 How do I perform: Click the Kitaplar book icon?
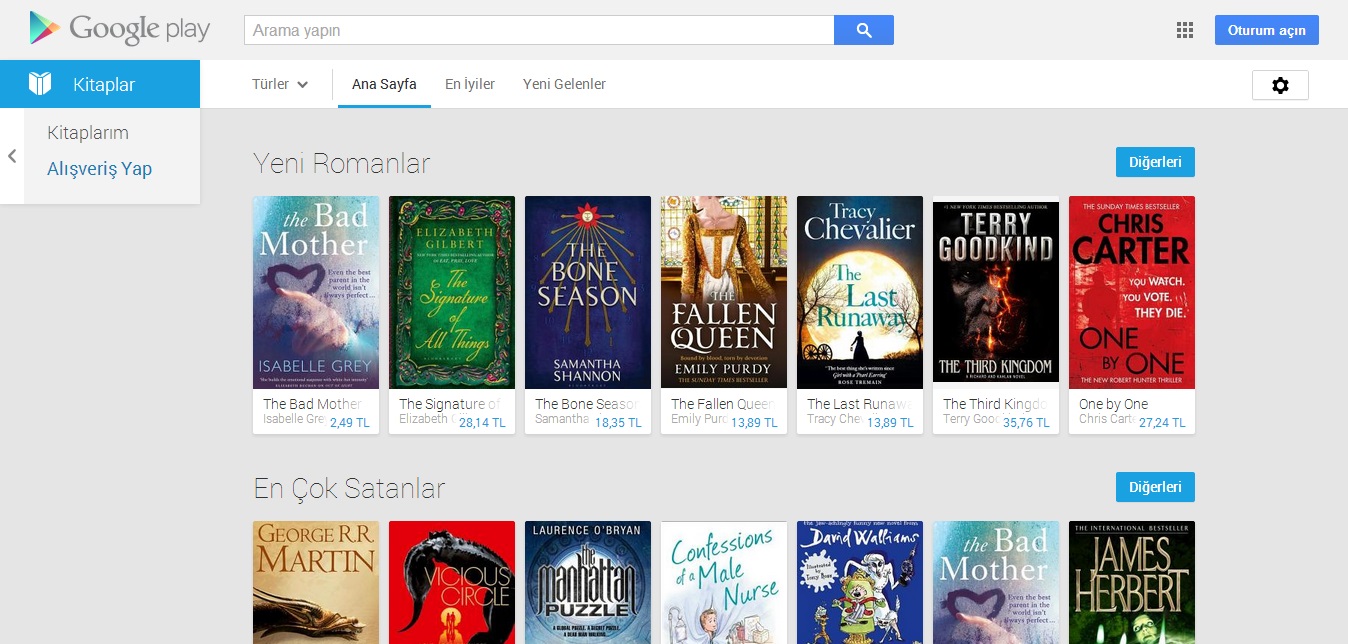(39, 84)
